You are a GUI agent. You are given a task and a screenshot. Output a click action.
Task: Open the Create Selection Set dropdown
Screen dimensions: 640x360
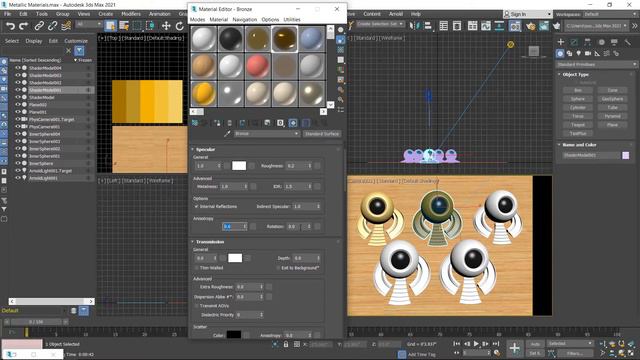point(380,24)
